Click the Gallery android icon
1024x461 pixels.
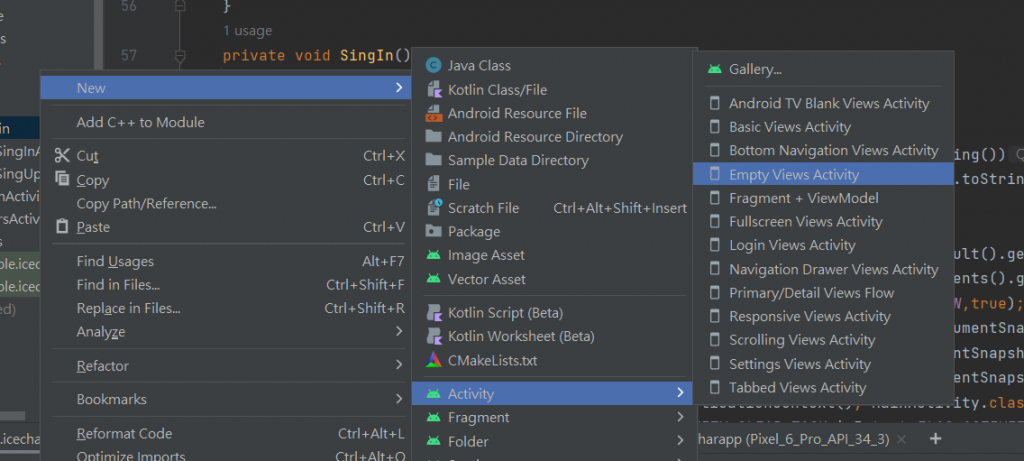coord(714,70)
